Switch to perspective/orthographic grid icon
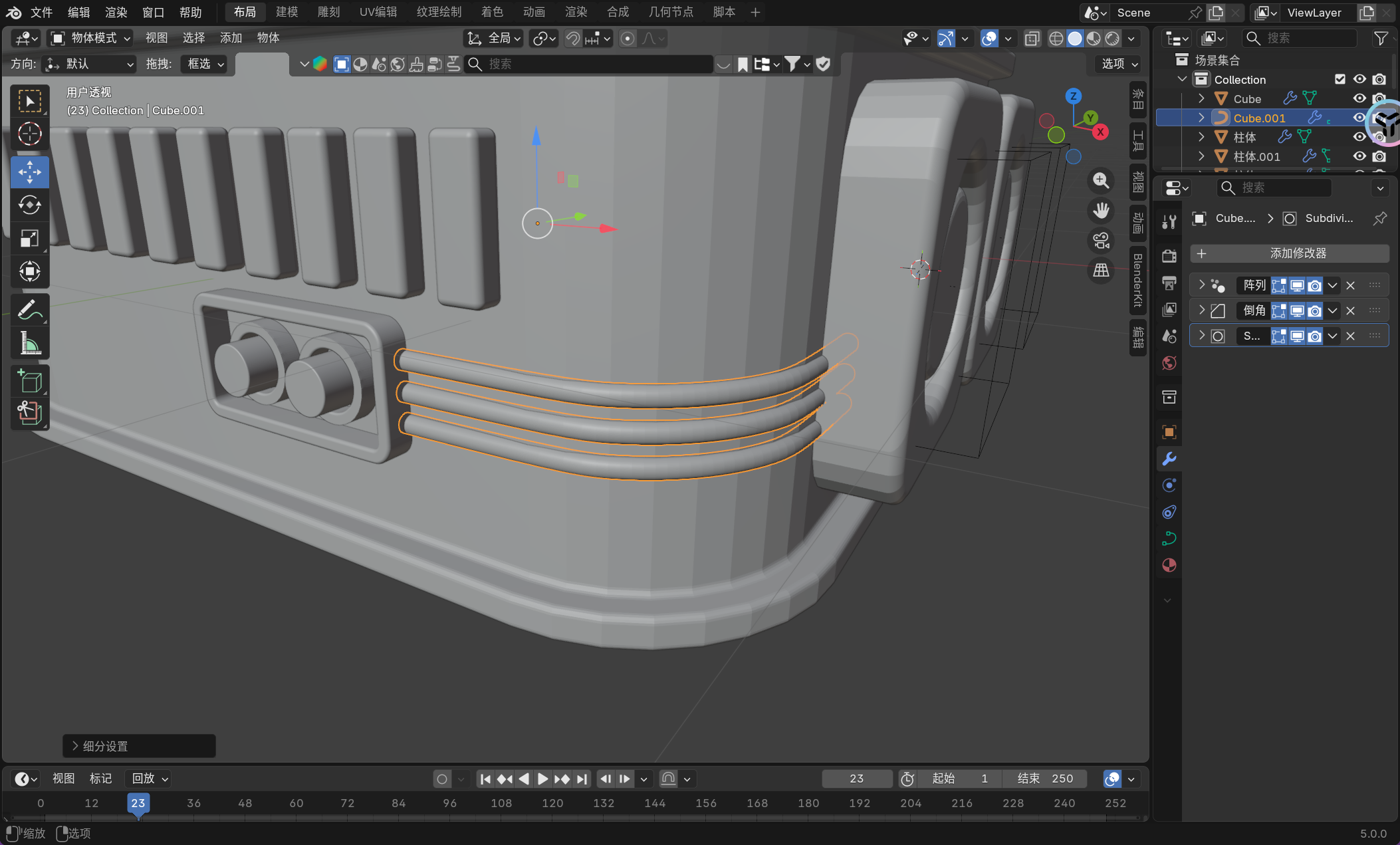The height and width of the screenshot is (845, 1400). pyautogui.click(x=1101, y=271)
